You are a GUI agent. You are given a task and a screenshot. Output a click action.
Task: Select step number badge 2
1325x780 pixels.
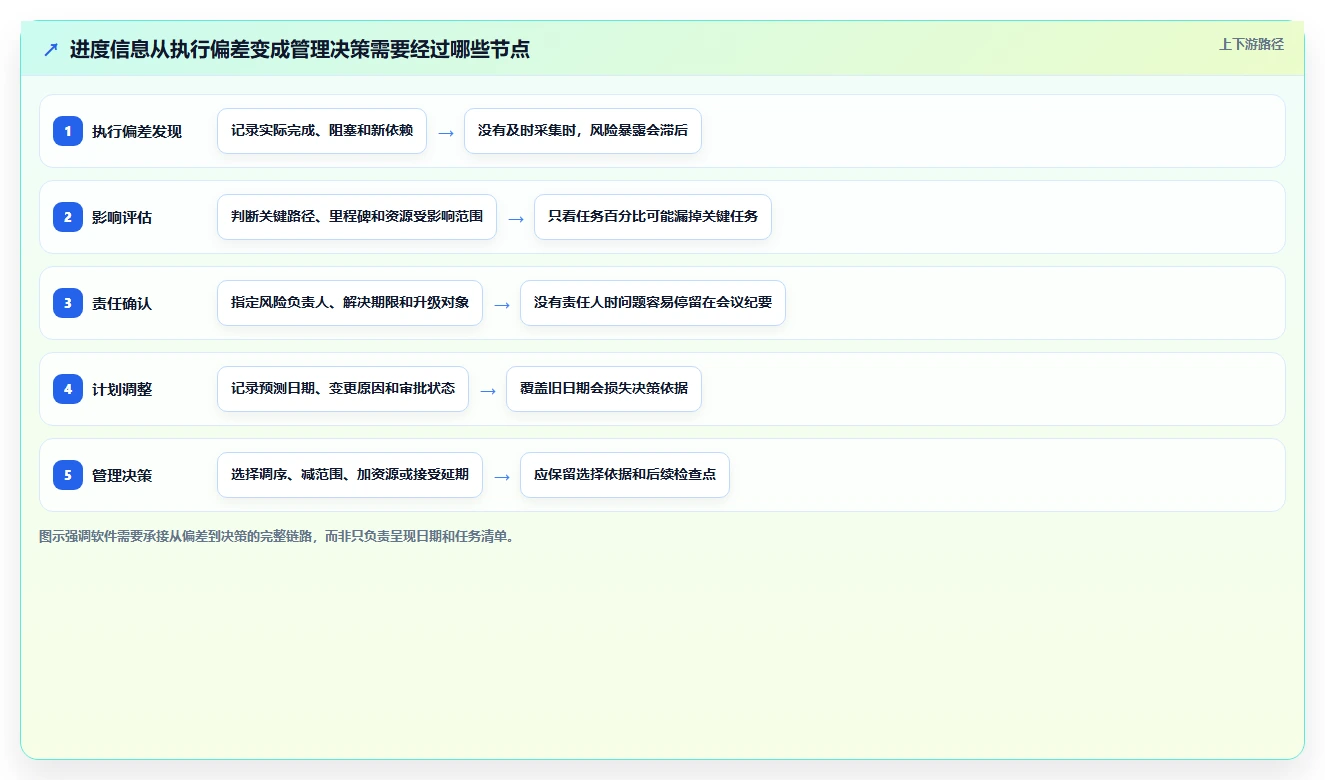[x=68, y=217]
